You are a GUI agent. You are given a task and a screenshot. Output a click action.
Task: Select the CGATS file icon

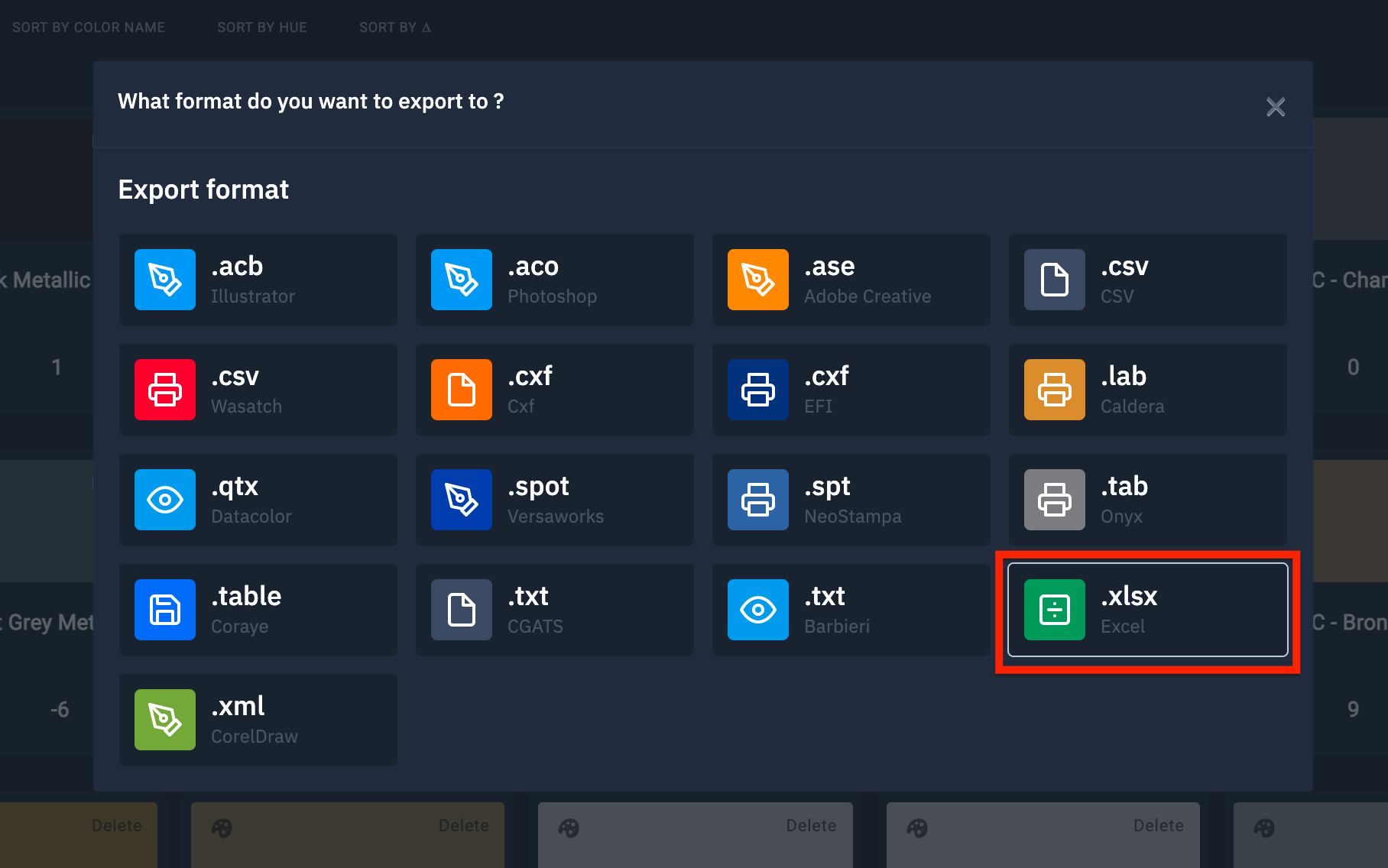tap(462, 610)
